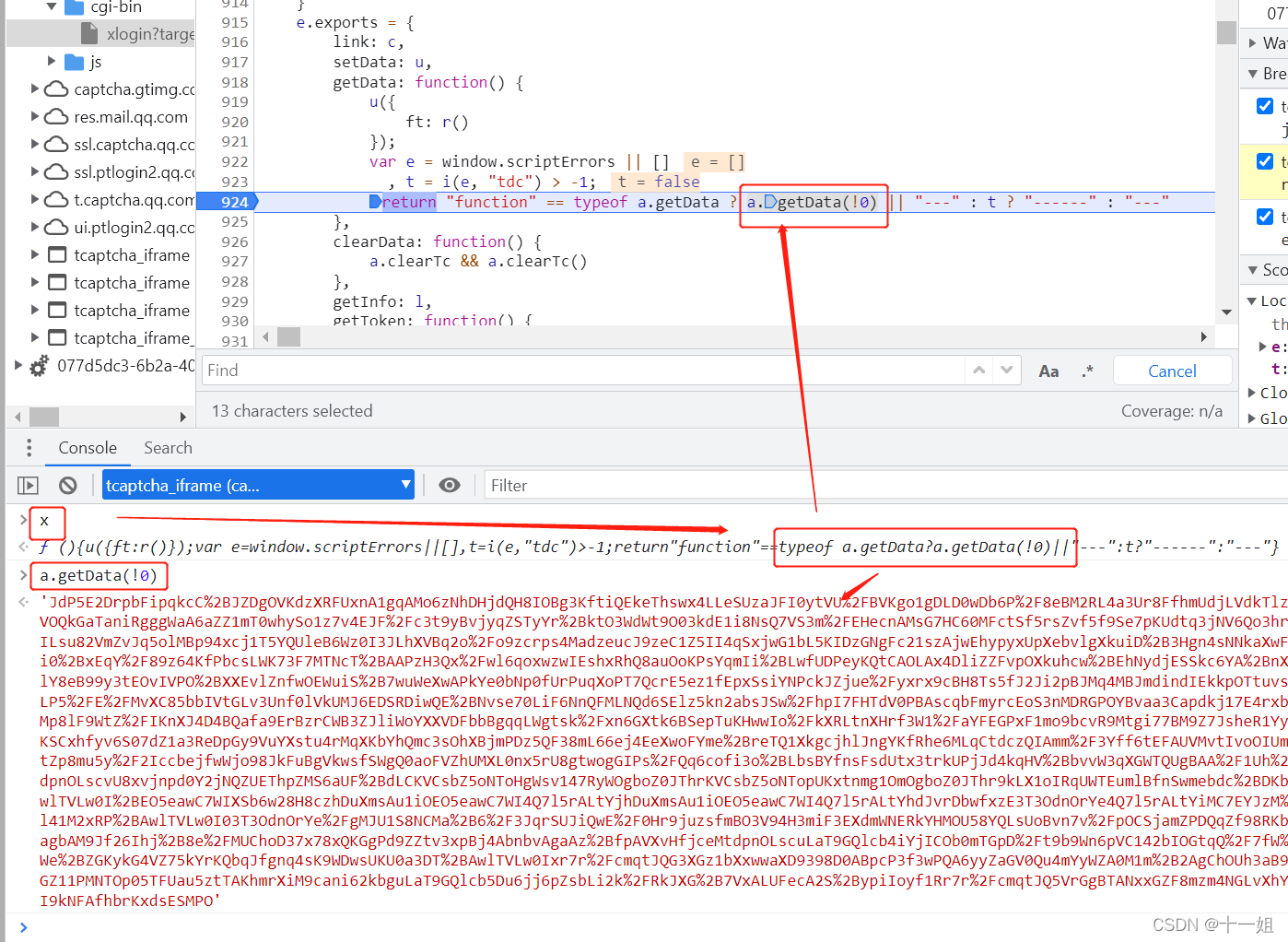Viewport: 1288px width, 942px height.
Task: Click '13 characters selected' status text
Action: click(292, 411)
